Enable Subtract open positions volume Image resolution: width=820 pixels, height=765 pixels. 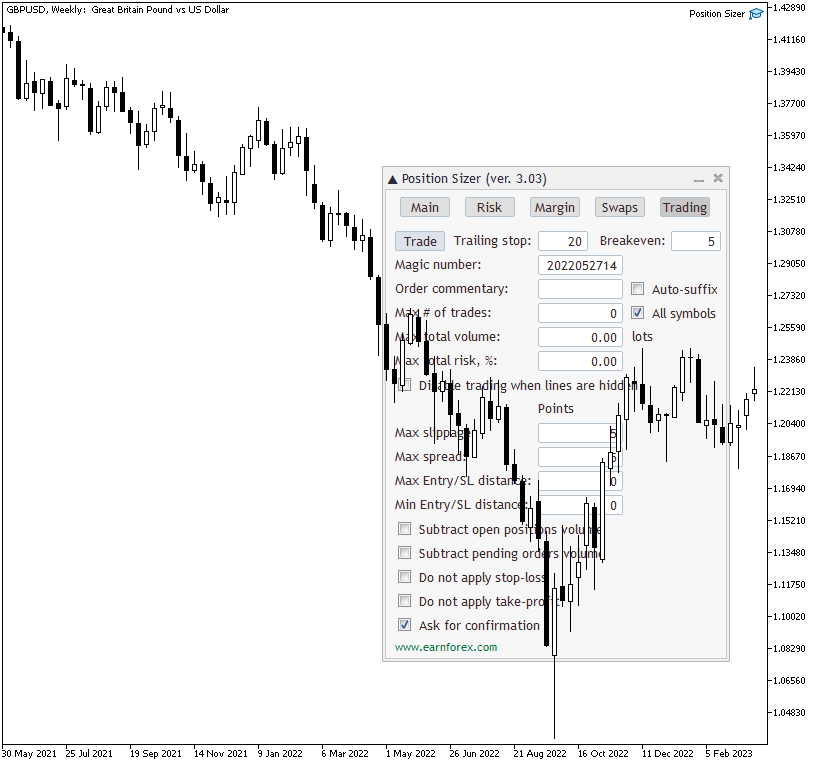[x=405, y=529]
